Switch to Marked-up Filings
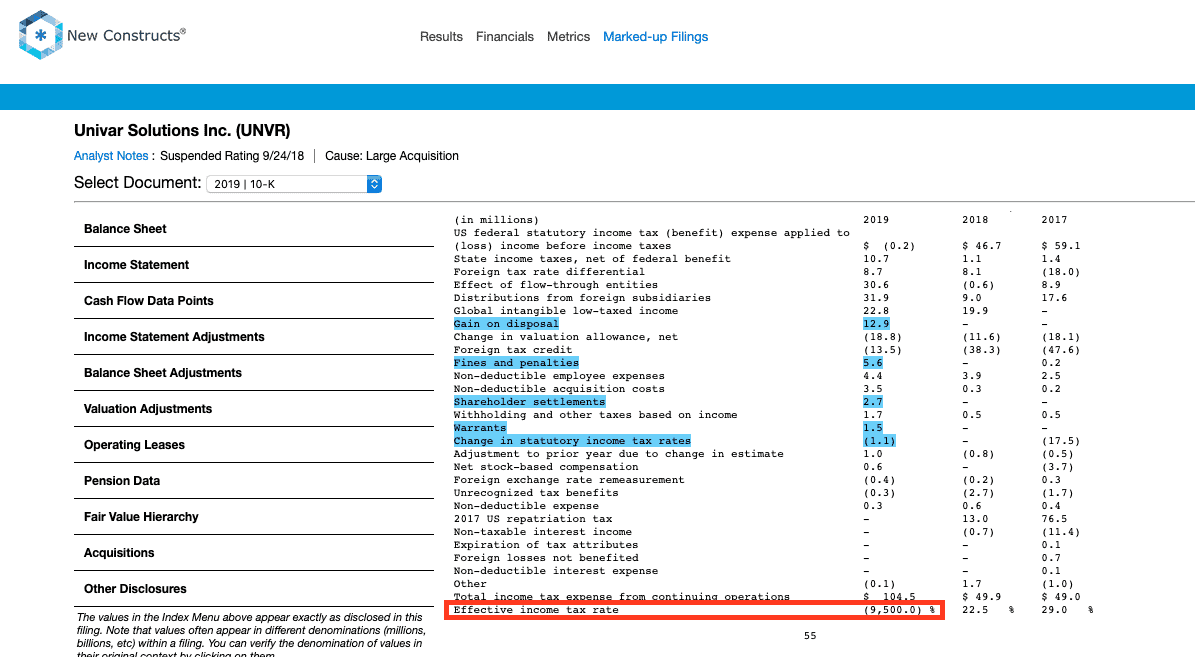Image resolution: width=1195 pixels, height=657 pixels. point(655,37)
